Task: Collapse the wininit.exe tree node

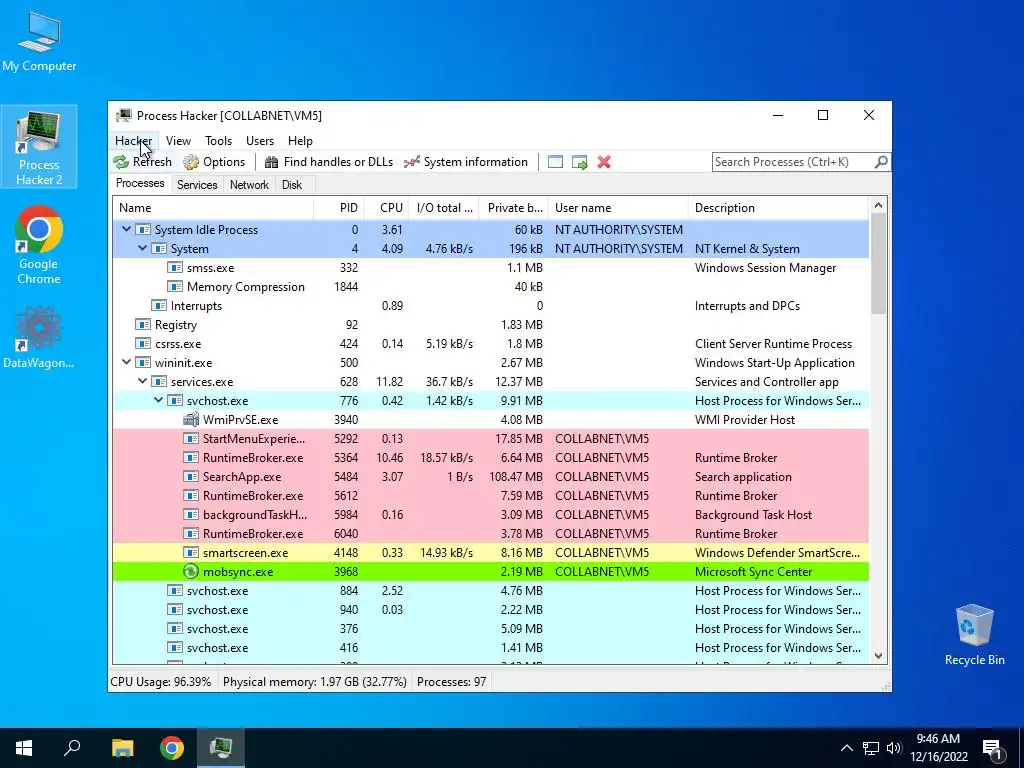Action: click(x=126, y=362)
